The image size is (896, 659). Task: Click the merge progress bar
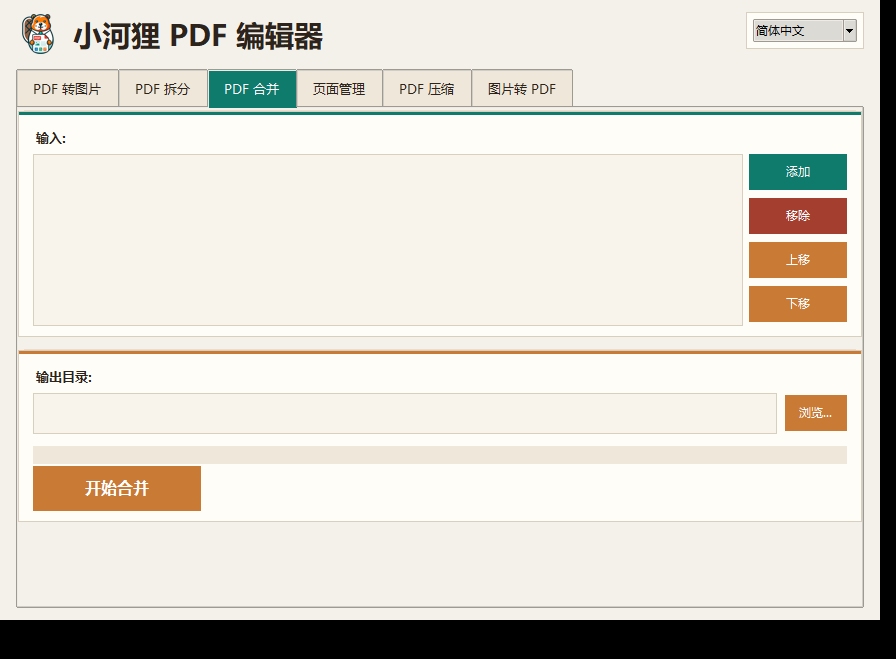[x=439, y=454]
